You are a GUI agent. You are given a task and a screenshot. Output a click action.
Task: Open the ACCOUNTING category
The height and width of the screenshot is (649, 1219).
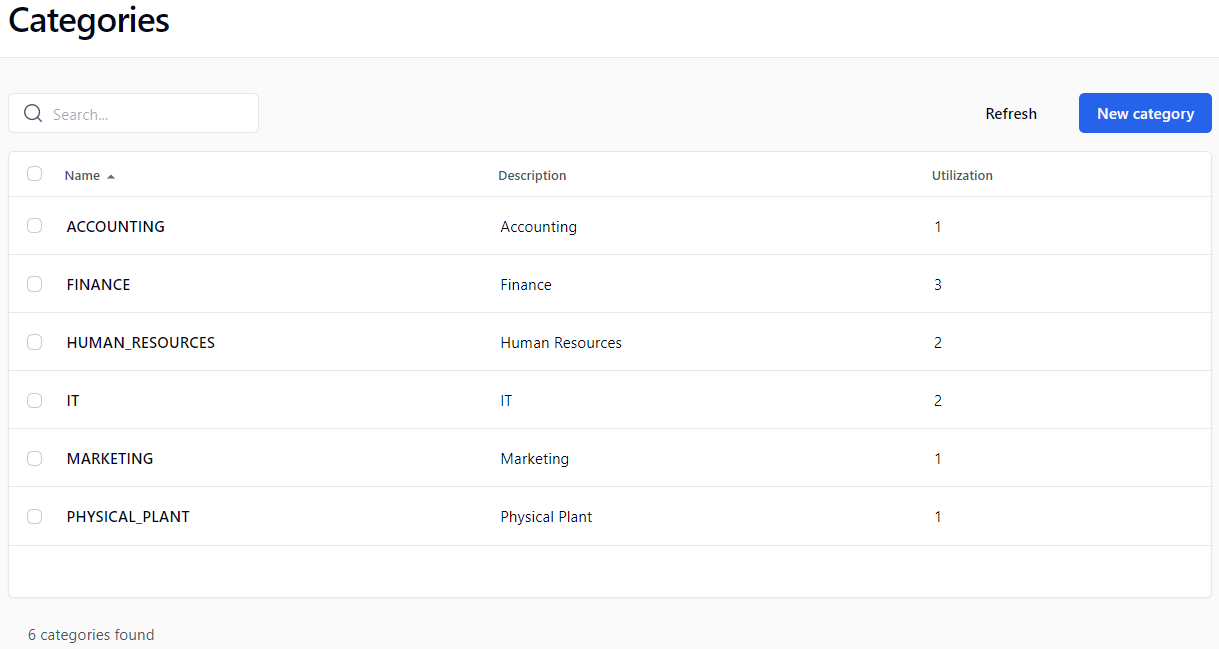pos(116,227)
